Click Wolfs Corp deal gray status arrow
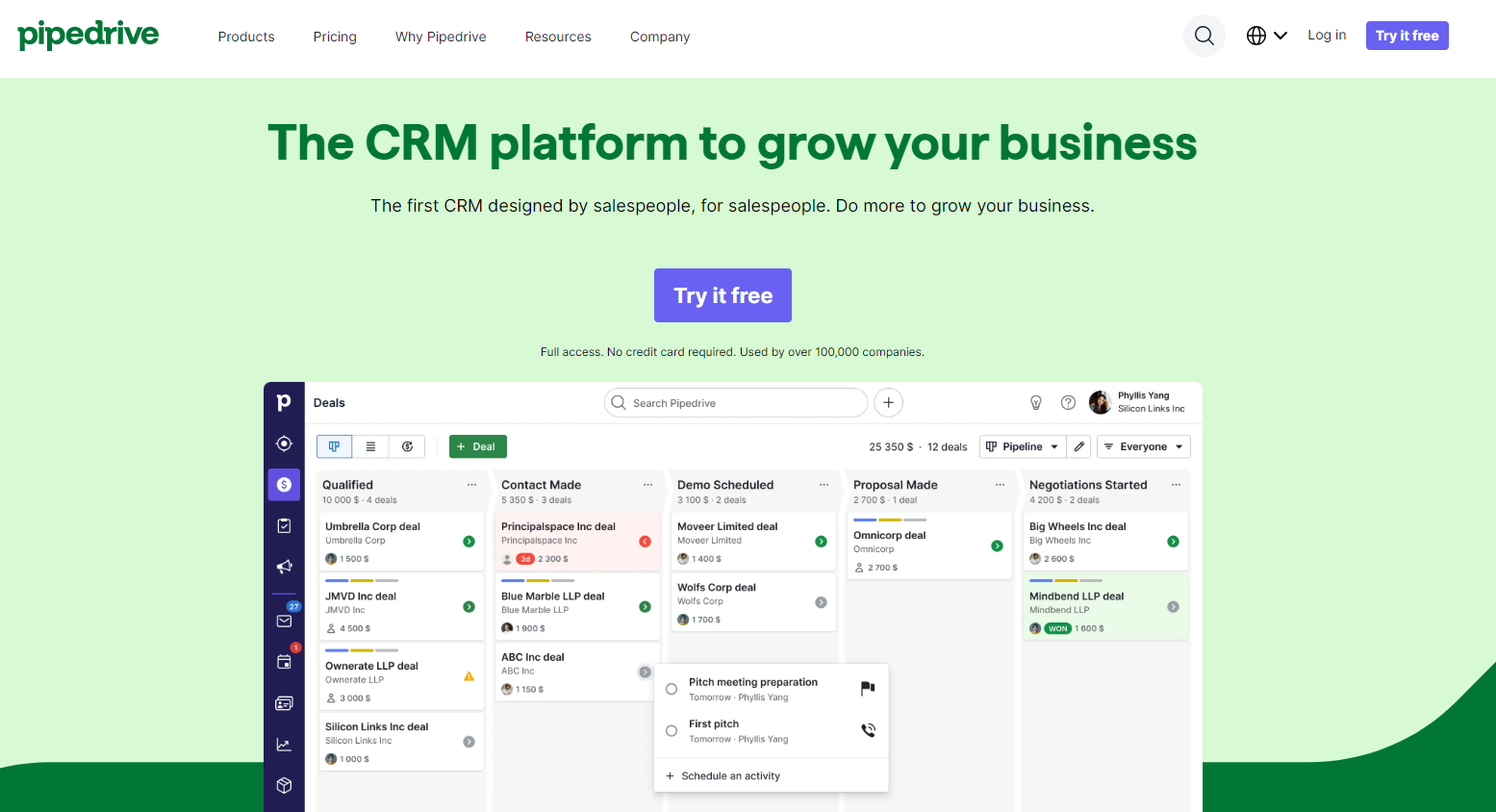This screenshot has width=1496, height=812. (x=821, y=602)
